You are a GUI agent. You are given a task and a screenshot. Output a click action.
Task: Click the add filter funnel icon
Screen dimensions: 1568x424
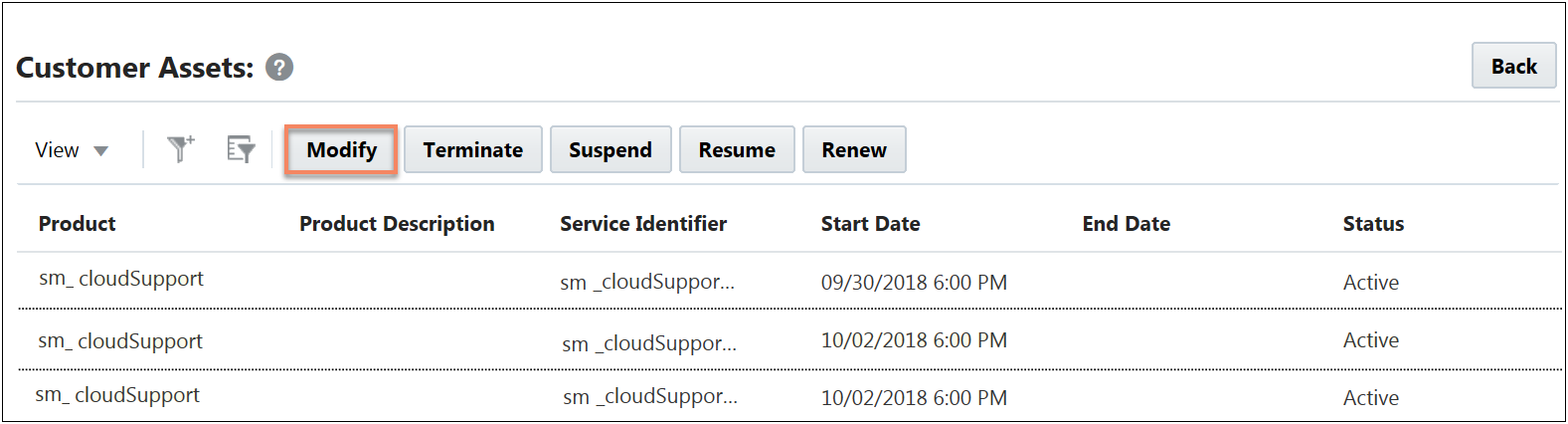pos(180,149)
